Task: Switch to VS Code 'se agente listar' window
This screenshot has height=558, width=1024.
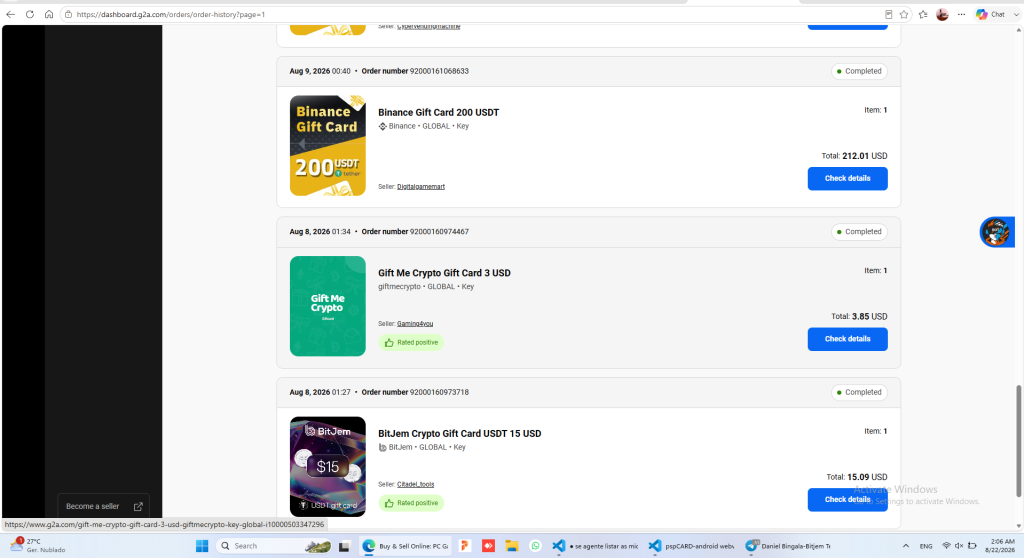Action: point(595,546)
